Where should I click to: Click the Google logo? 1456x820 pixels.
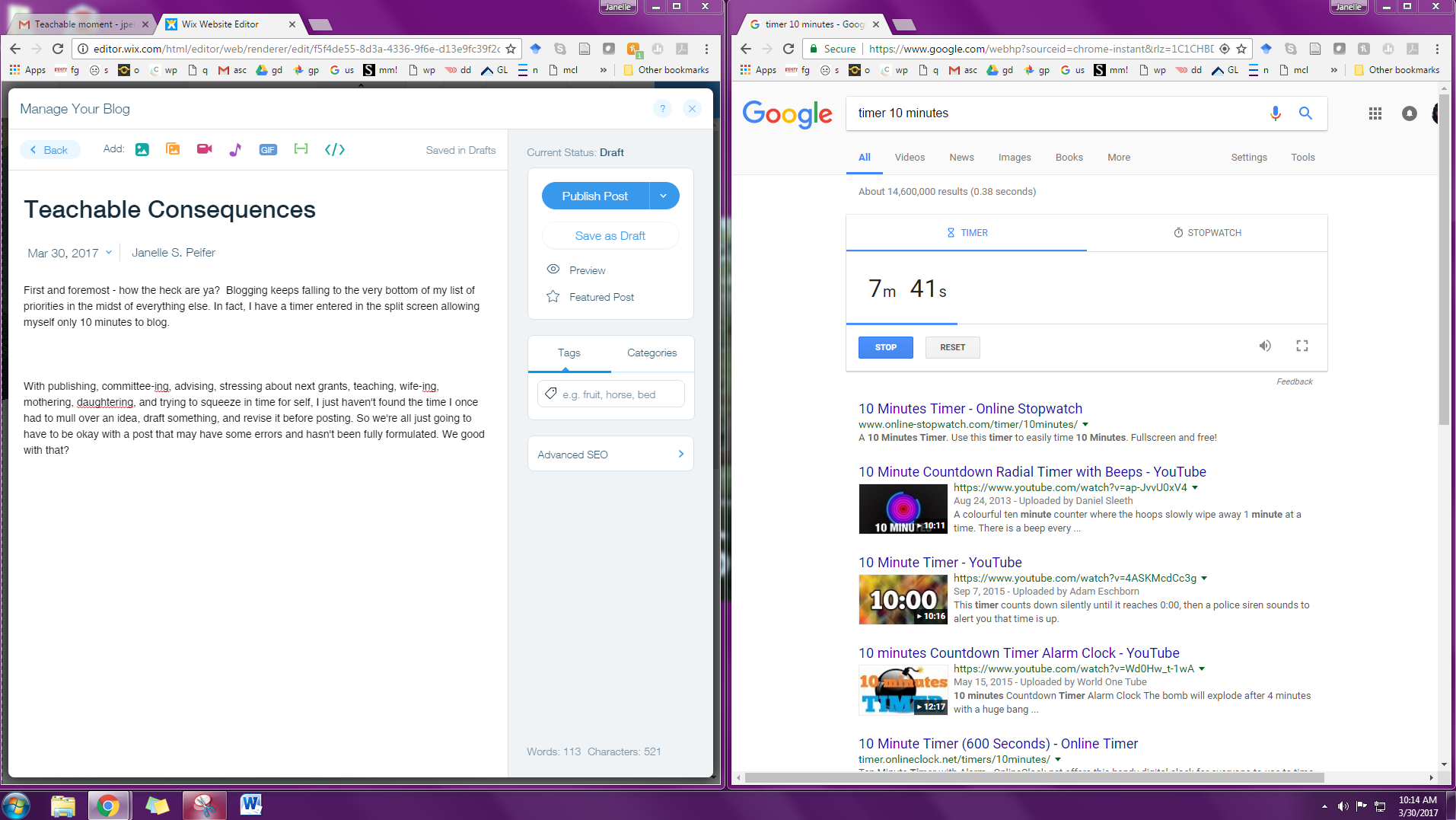pyautogui.click(x=787, y=114)
